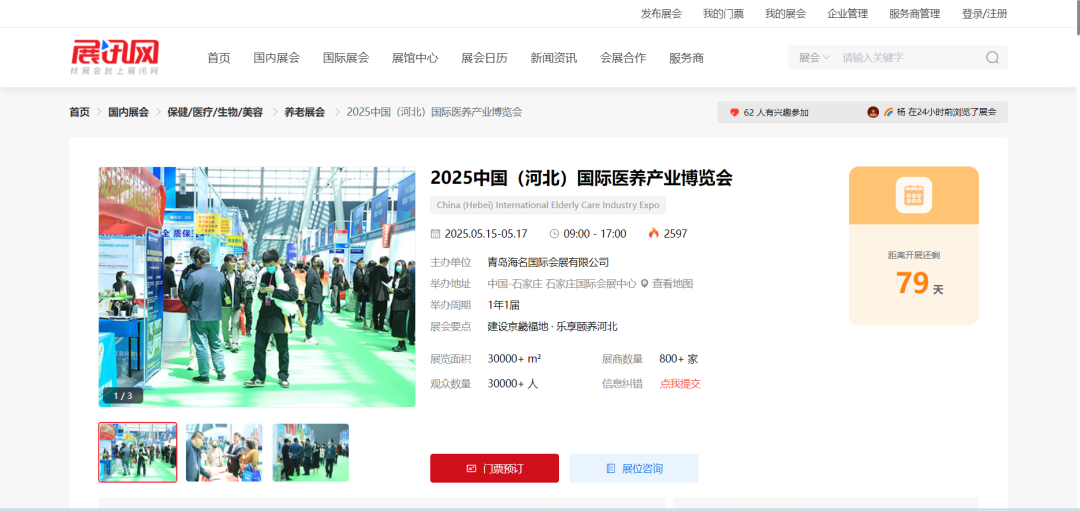The height and width of the screenshot is (511, 1080).
Task: Open 新闻资讯 in the top navigation
Action: pyautogui.click(x=553, y=58)
